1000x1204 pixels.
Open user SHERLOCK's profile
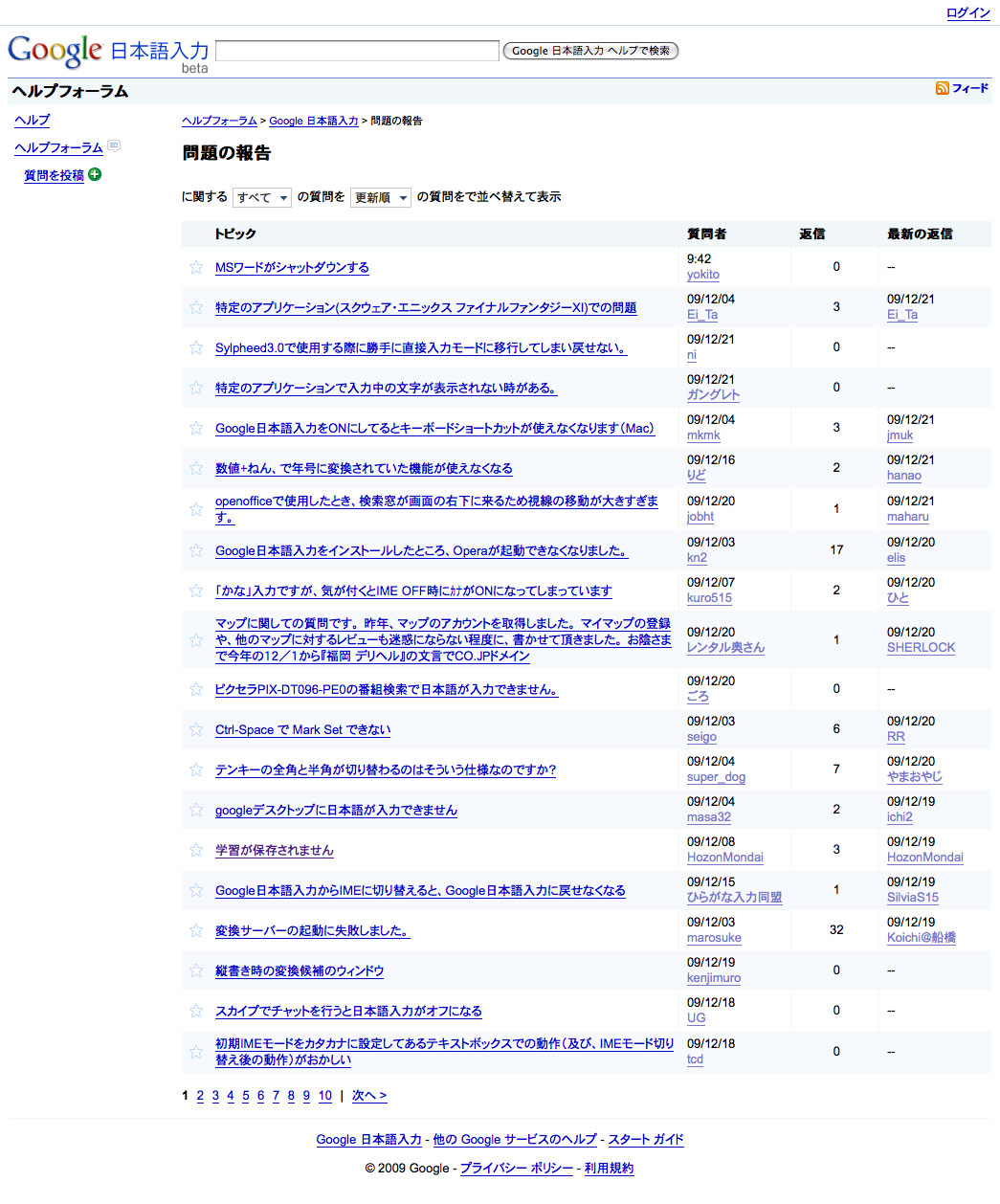(x=921, y=648)
